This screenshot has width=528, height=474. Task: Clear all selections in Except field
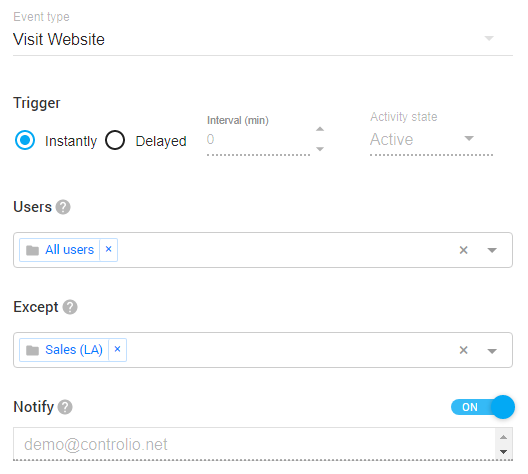(464, 350)
